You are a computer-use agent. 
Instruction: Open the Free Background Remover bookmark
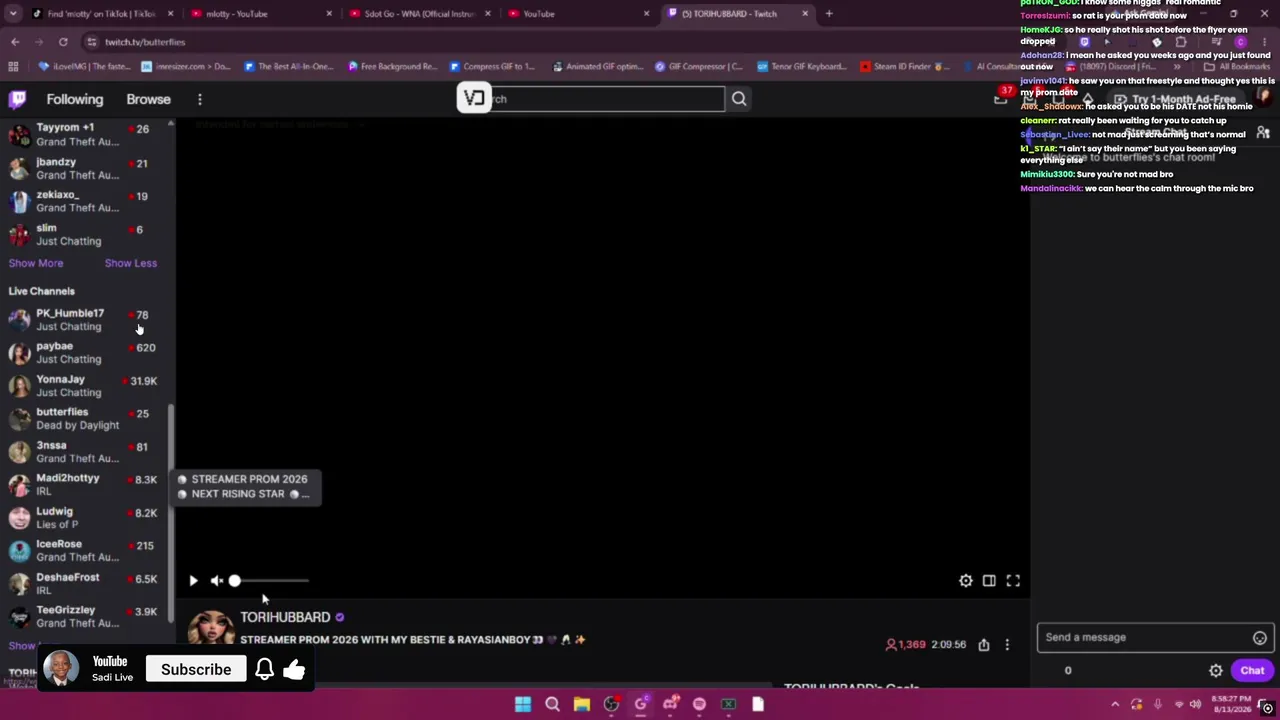(392, 67)
